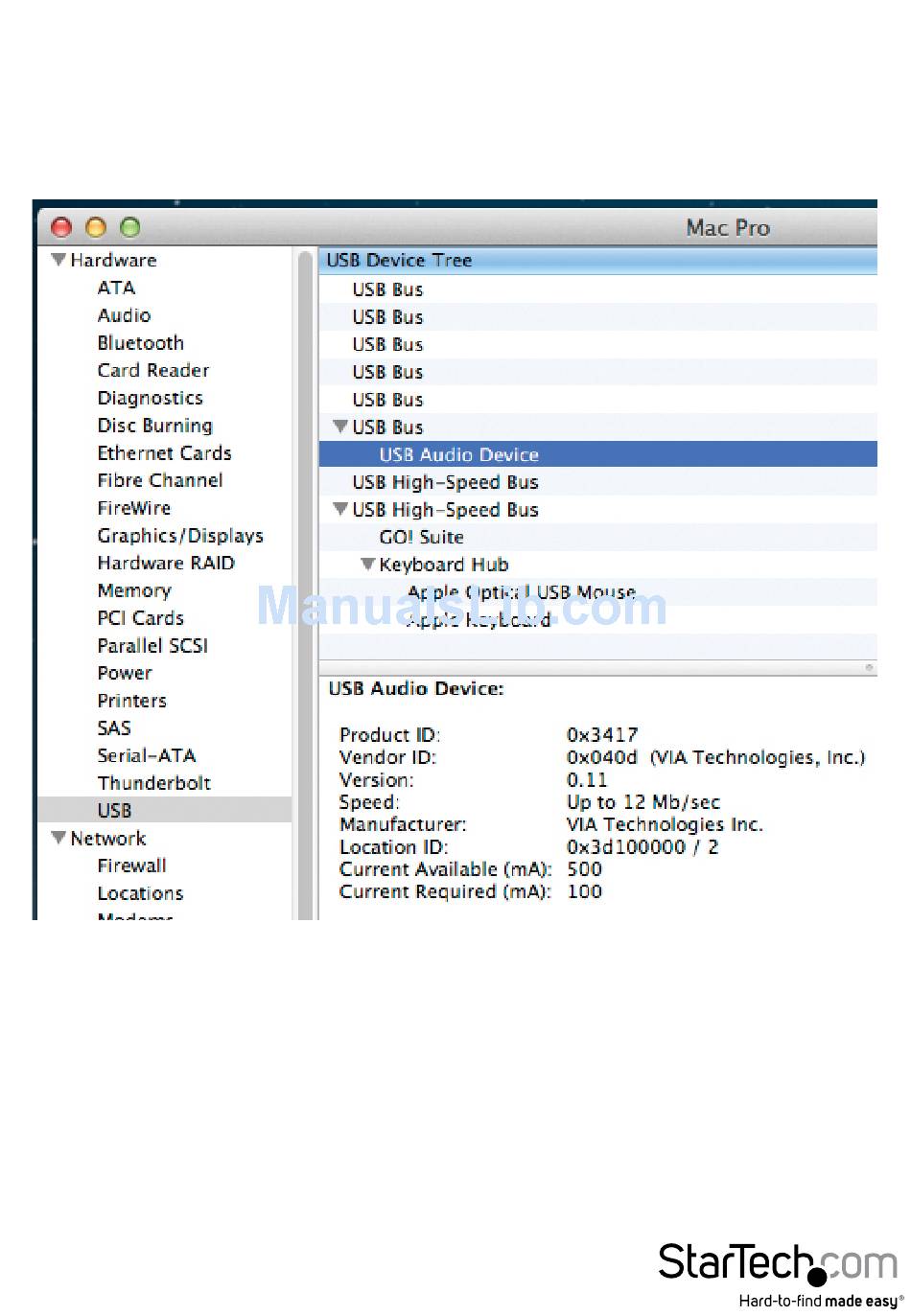The height and width of the screenshot is (1316, 911).
Task: Collapse the USB Bus containing USB Audio Device
Action: pyautogui.click(x=339, y=427)
